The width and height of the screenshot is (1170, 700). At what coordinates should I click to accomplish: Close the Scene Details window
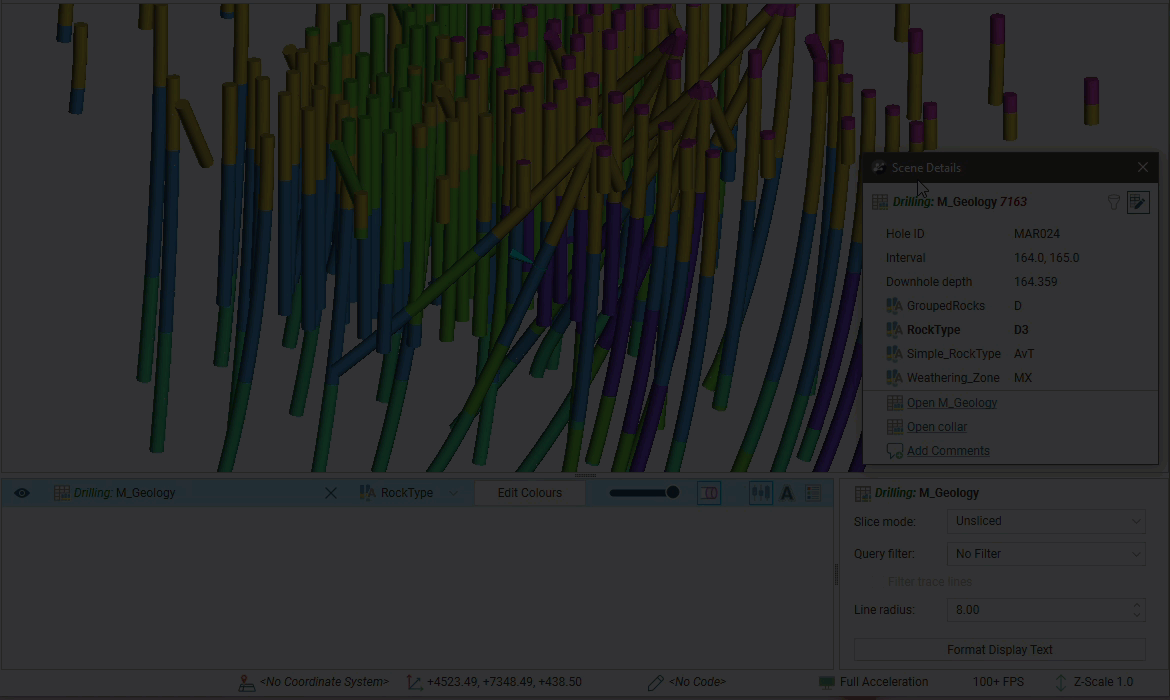pos(1142,167)
